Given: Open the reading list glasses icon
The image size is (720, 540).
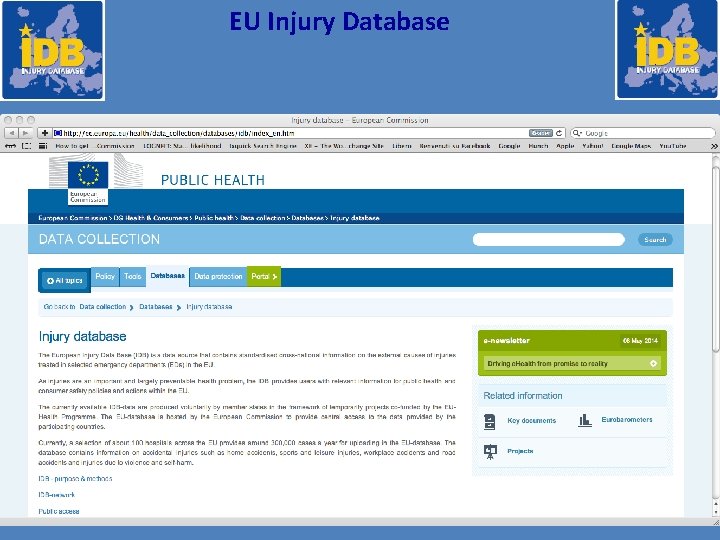Looking at the screenshot, I should pos(11,146).
